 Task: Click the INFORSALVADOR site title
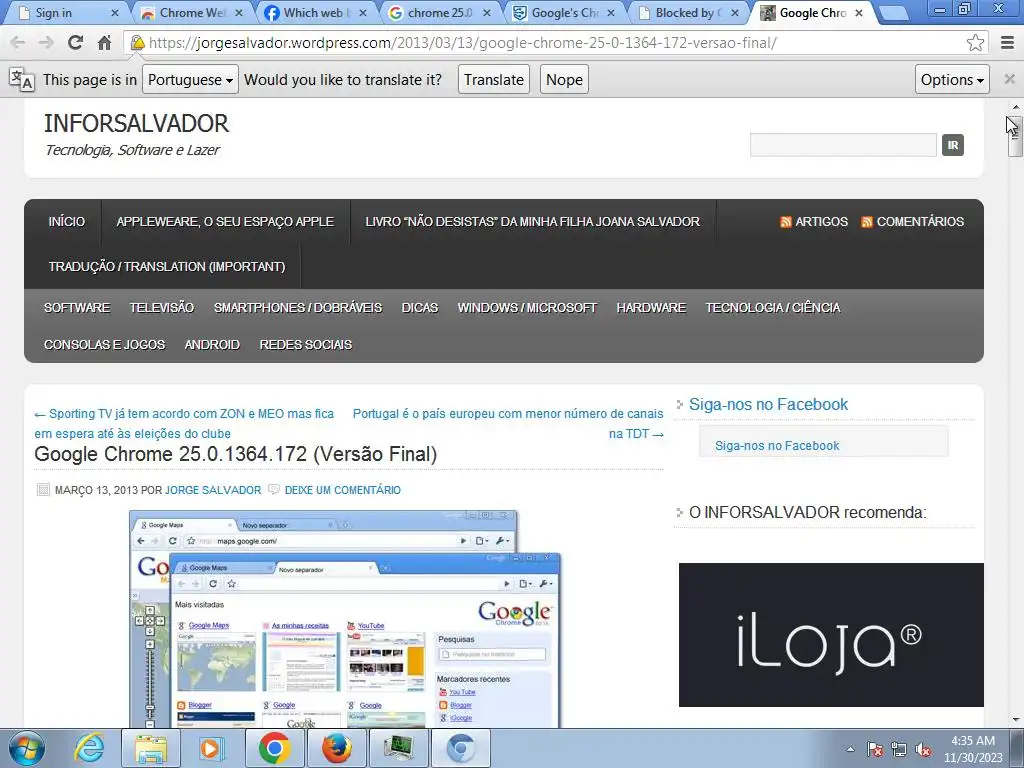[136, 123]
